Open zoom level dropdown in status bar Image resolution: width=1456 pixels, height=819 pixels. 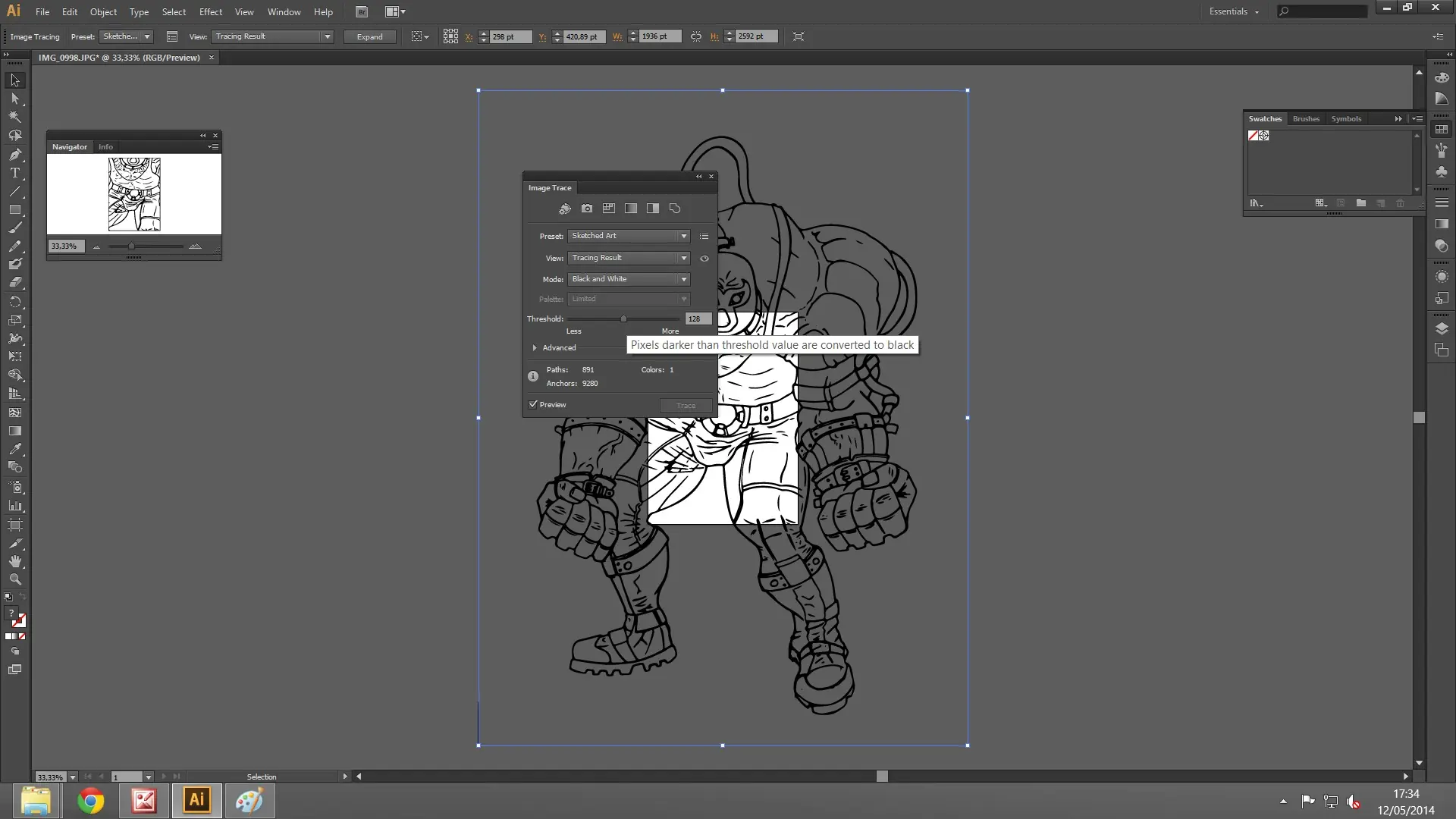click(x=73, y=777)
